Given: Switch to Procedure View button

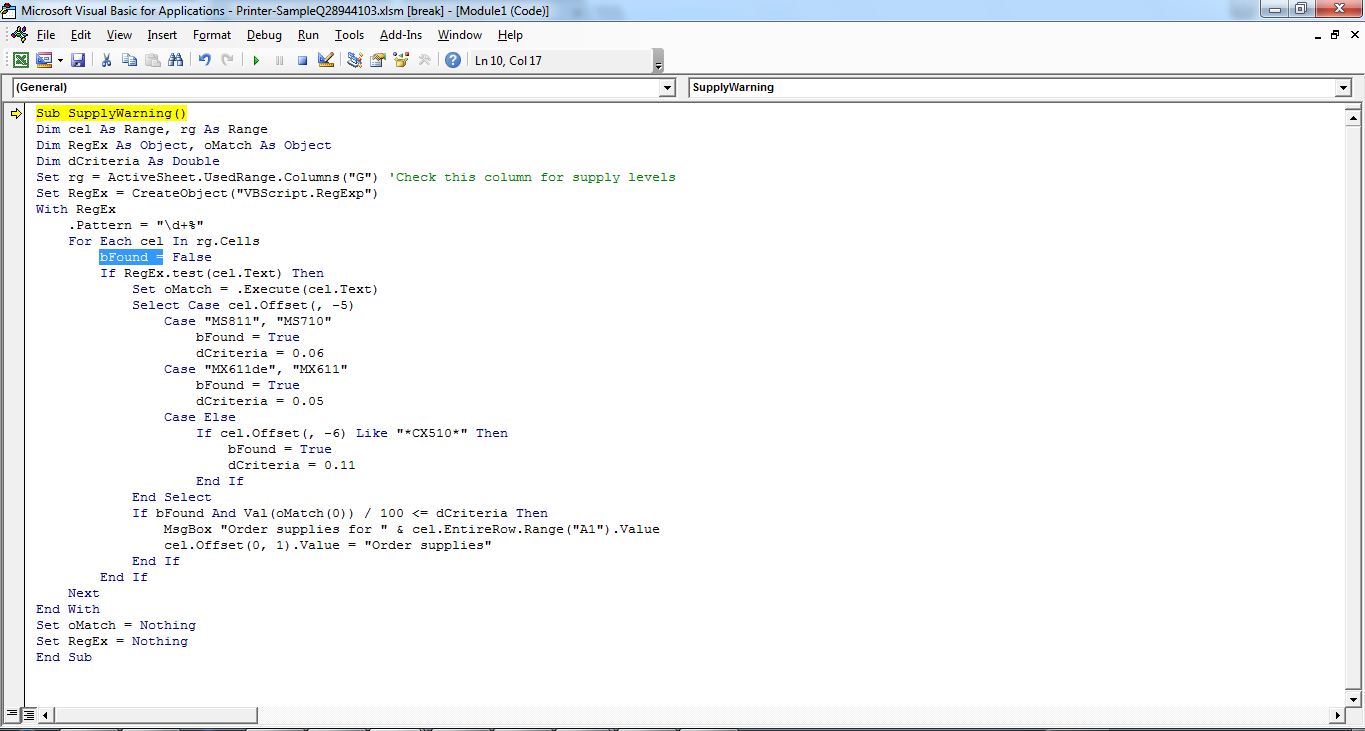Looking at the screenshot, I should (12, 715).
